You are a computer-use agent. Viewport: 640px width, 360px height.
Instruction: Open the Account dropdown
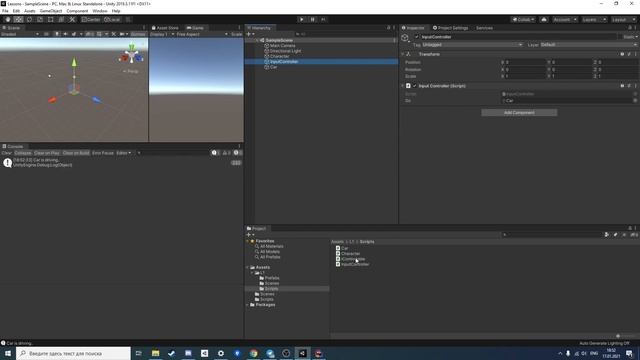pos(565,19)
